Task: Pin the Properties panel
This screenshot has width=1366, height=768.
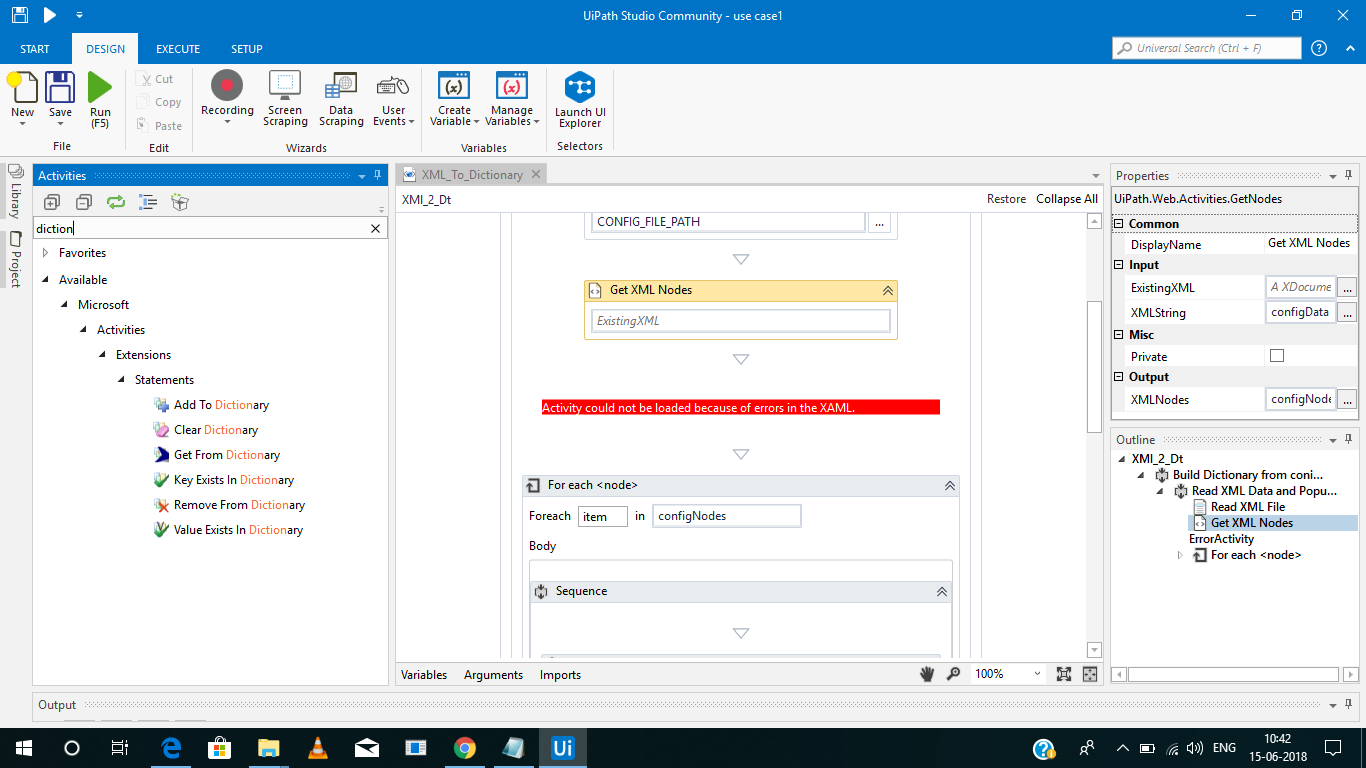Action: click(x=1349, y=174)
